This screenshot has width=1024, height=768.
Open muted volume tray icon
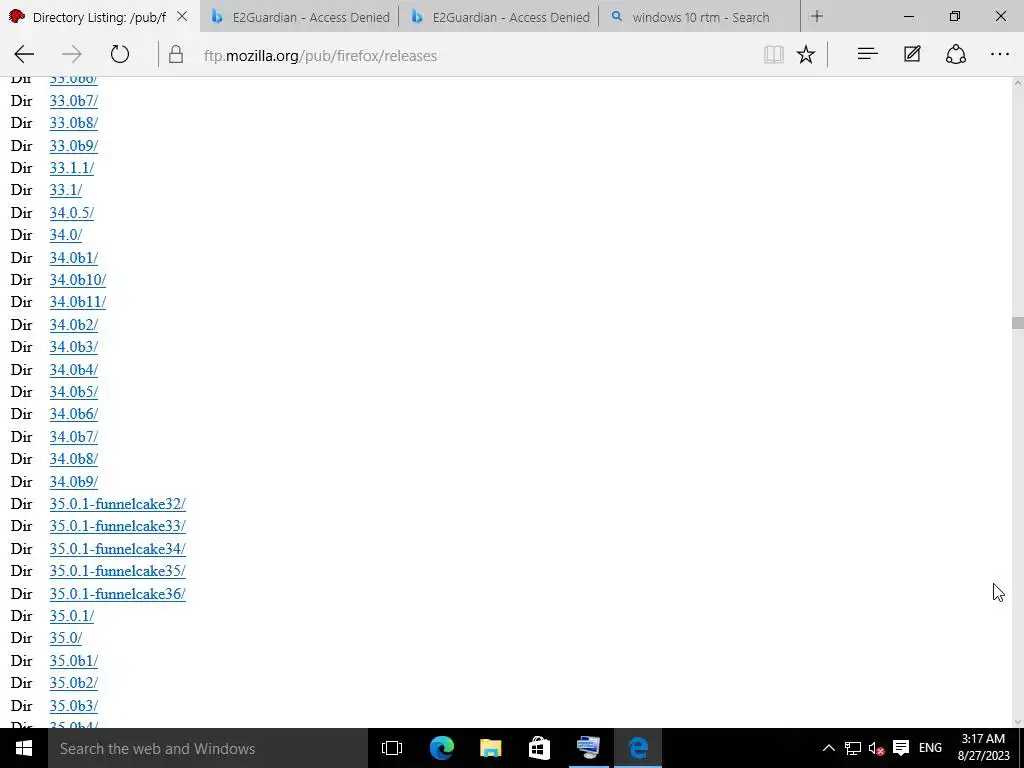876,748
